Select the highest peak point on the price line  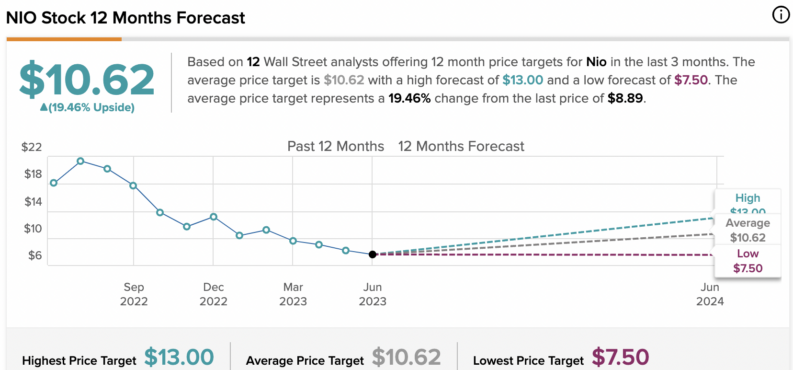click(80, 161)
